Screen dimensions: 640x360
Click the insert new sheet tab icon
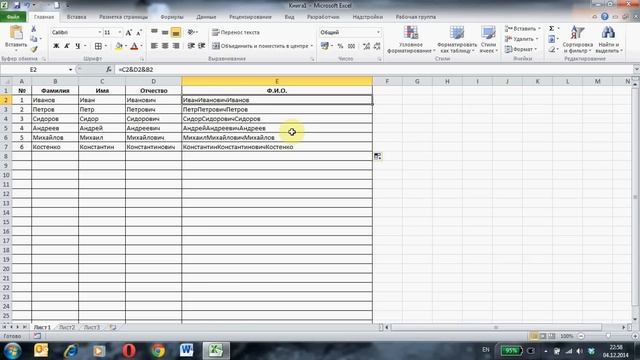click(x=113, y=327)
